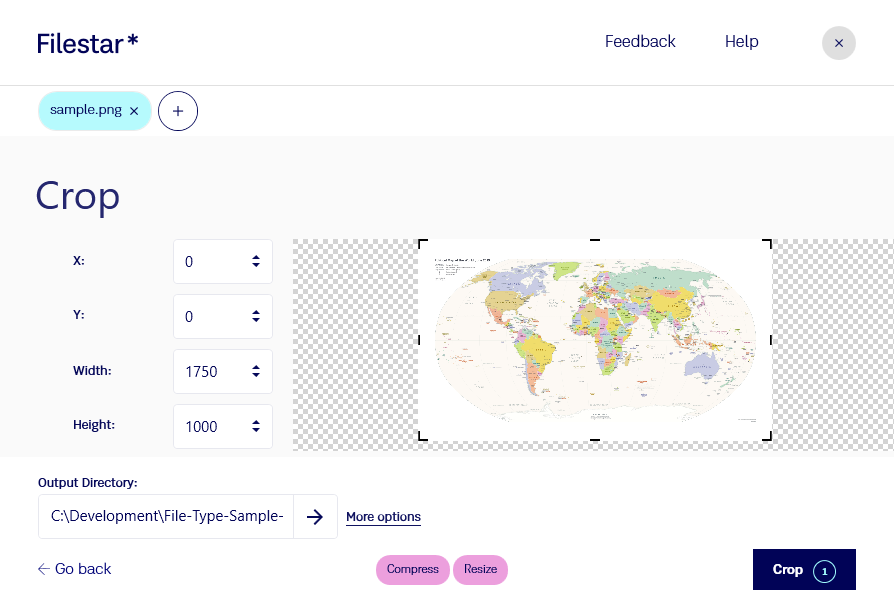Remove sample.png using its x icon
The width and height of the screenshot is (894, 600).
(134, 111)
